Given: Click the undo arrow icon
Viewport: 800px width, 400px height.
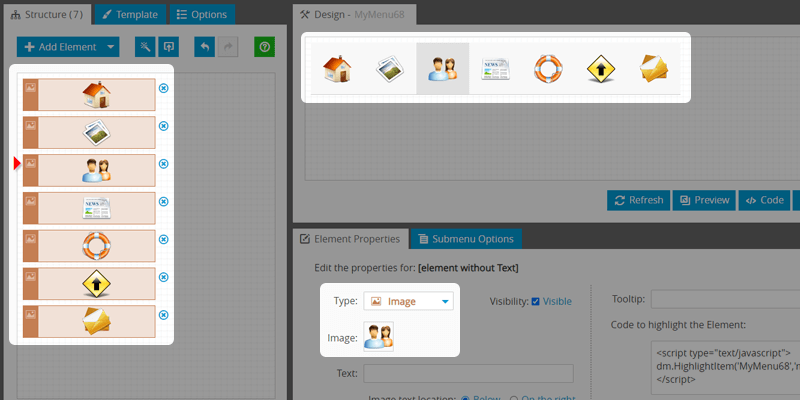Looking at the screenshot, I should [205, 47].
